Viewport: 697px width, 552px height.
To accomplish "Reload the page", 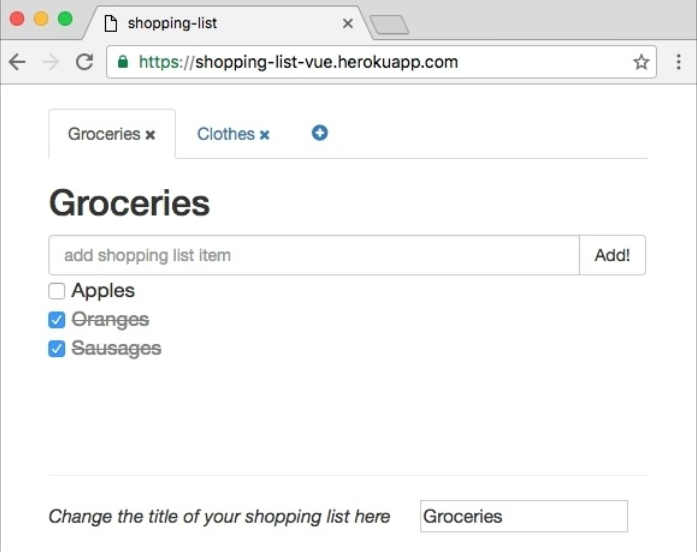I will click(x=84, y=62).
